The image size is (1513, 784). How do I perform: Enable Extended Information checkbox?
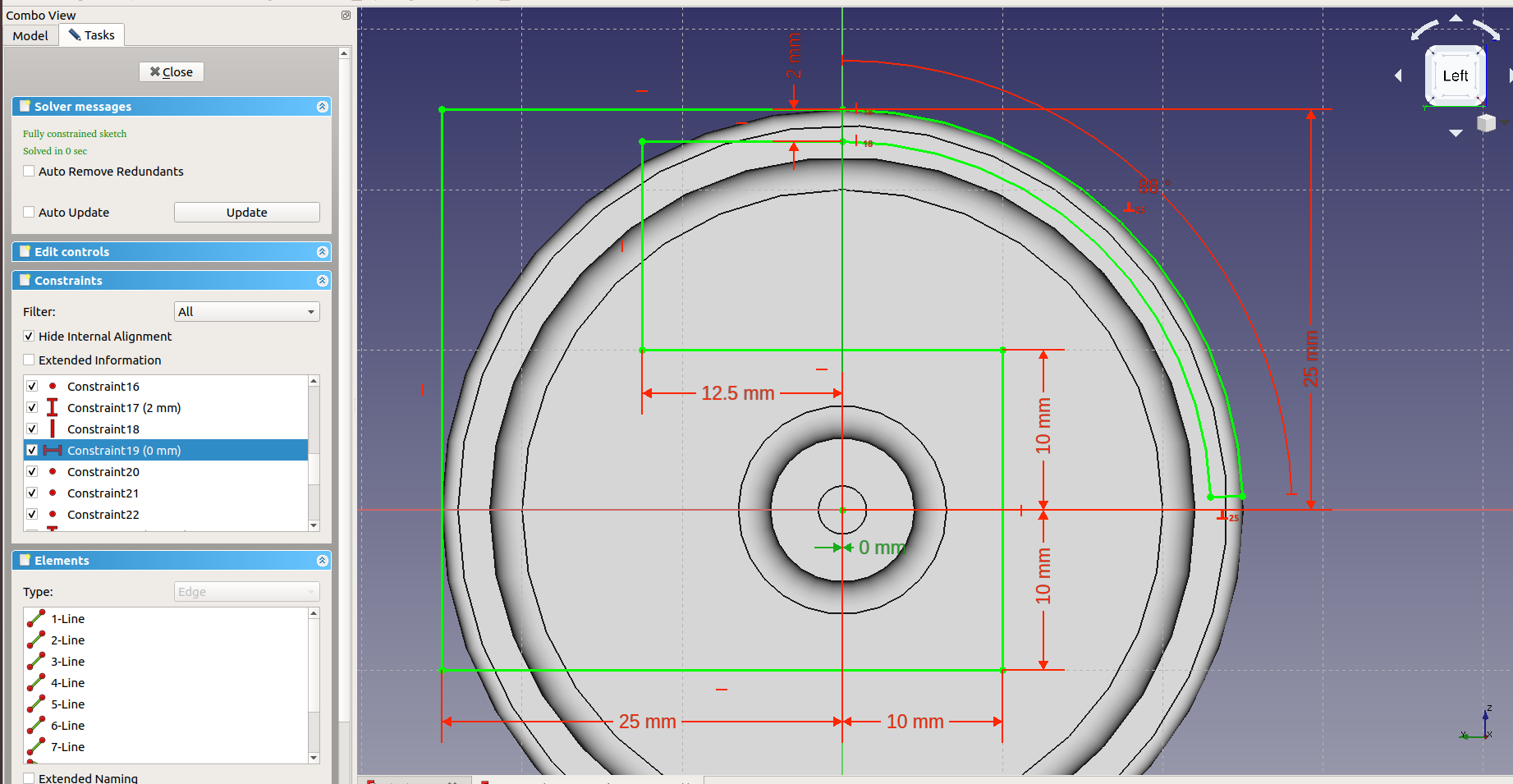point(30,360)
